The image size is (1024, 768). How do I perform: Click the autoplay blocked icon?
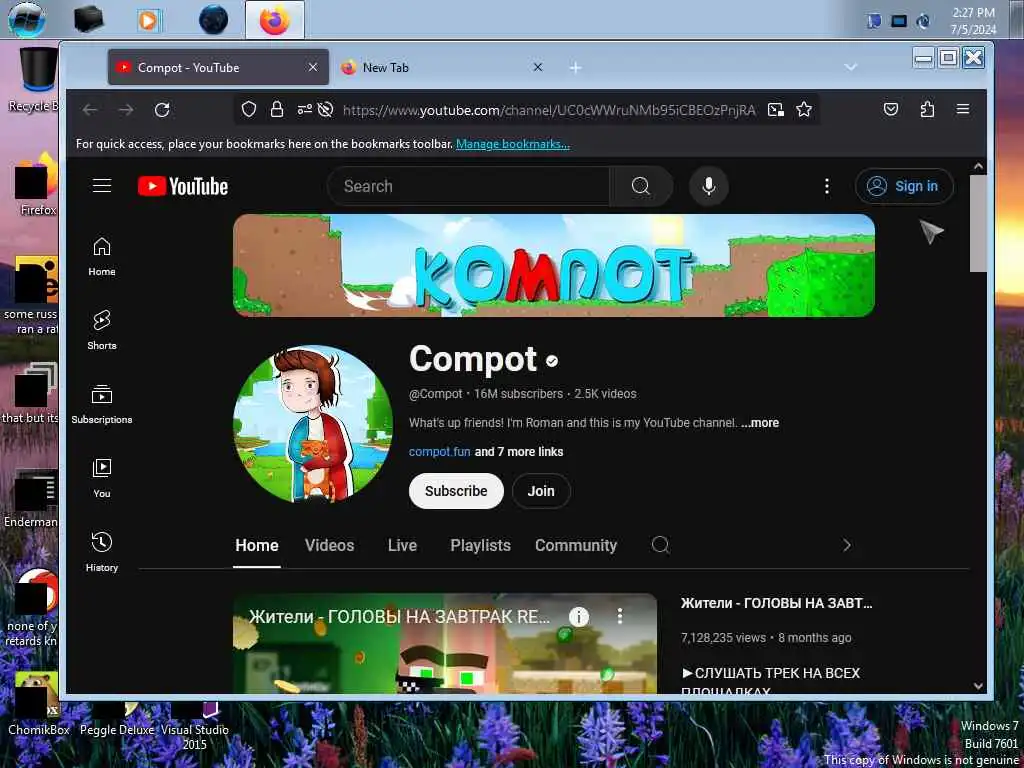pyautogui.click(x=325, y=110)
